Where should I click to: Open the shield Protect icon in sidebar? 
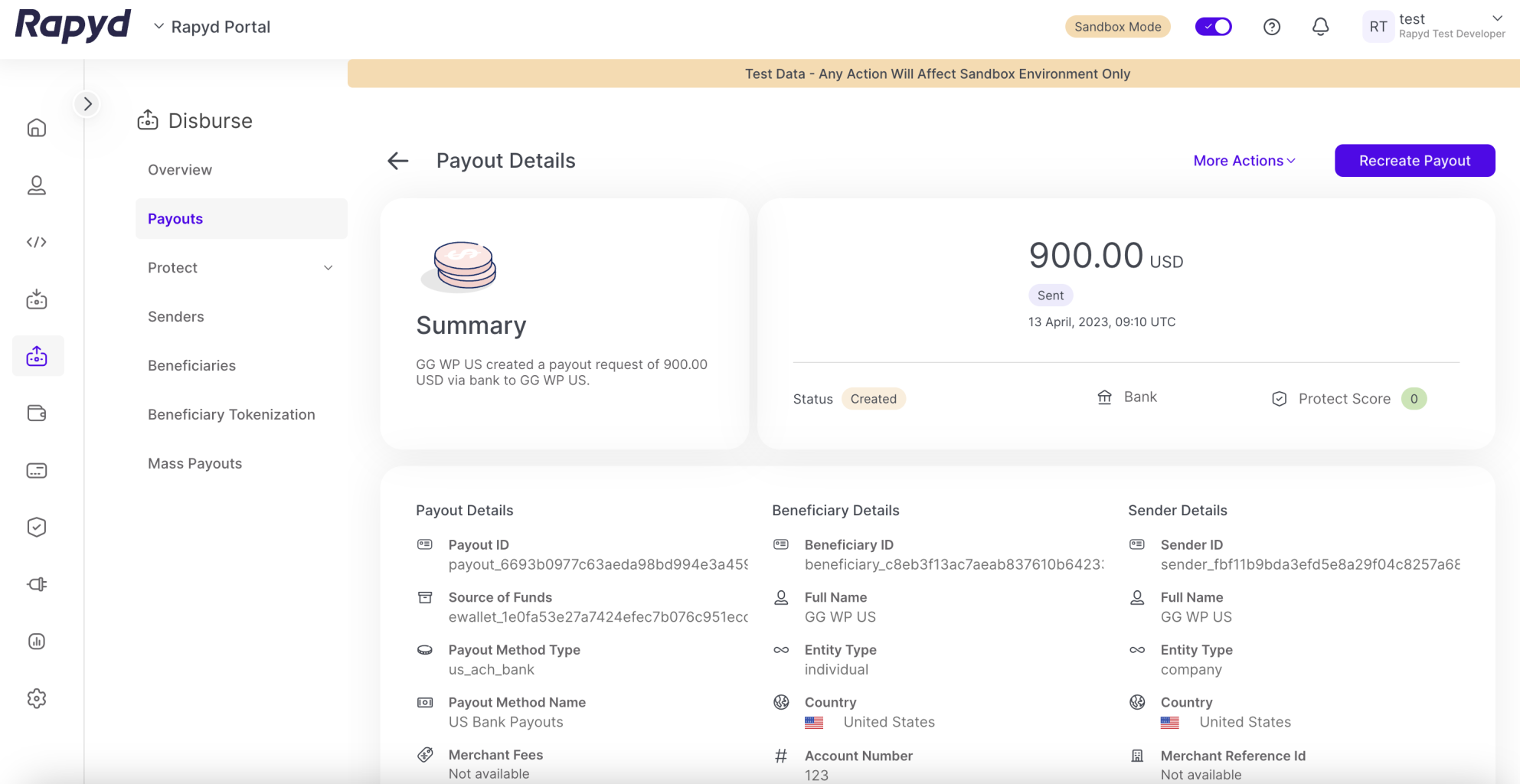37,528
